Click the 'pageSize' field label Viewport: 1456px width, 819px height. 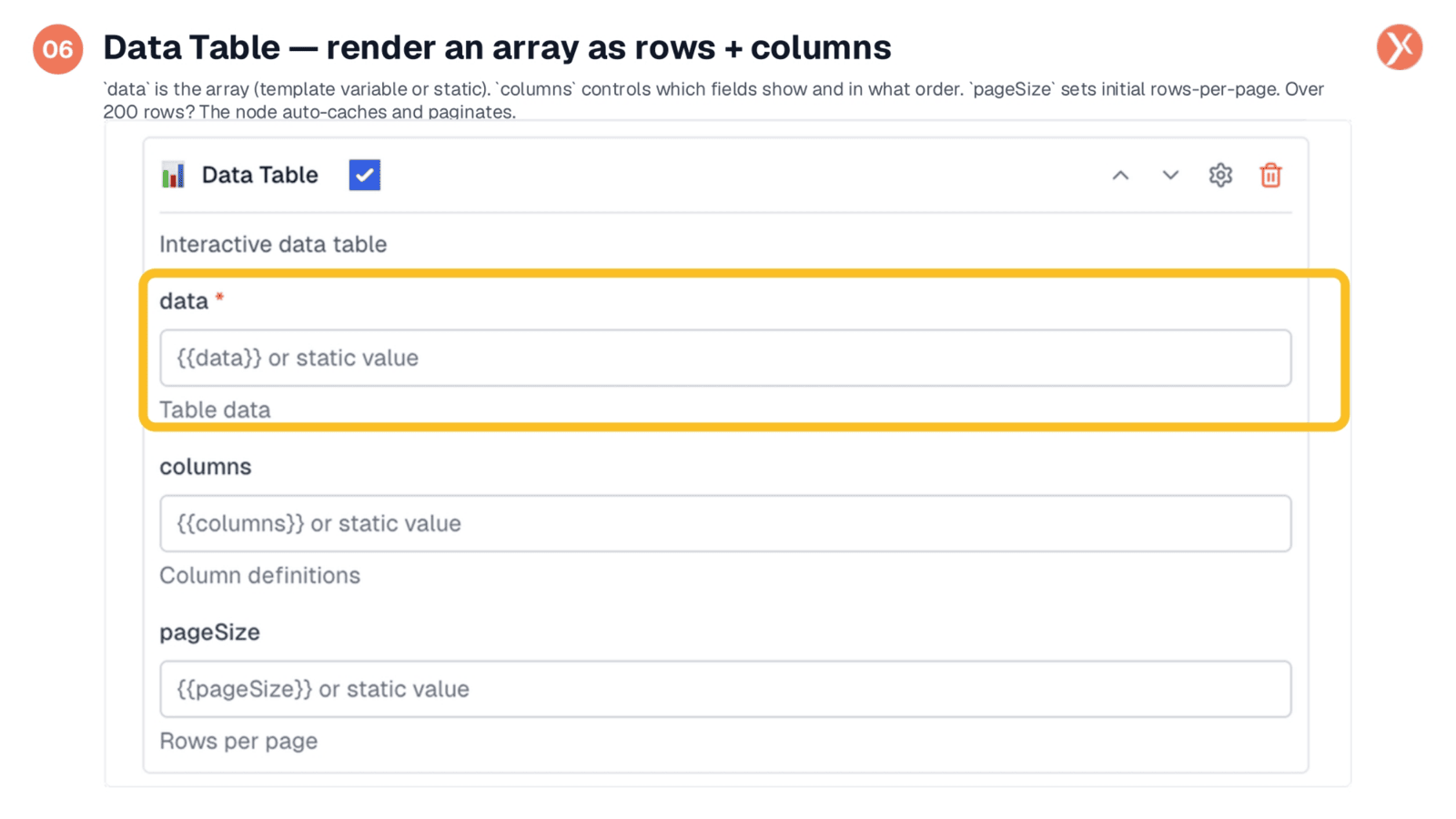(x=210, y=632)
